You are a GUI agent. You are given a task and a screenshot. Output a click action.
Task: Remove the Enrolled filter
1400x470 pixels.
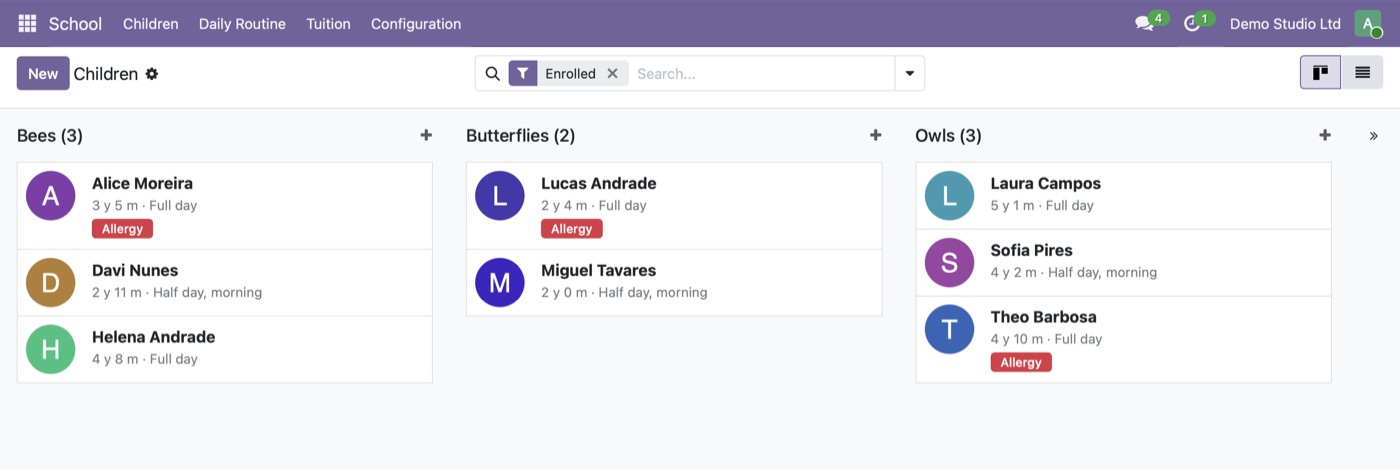click(x=612, y=73)
